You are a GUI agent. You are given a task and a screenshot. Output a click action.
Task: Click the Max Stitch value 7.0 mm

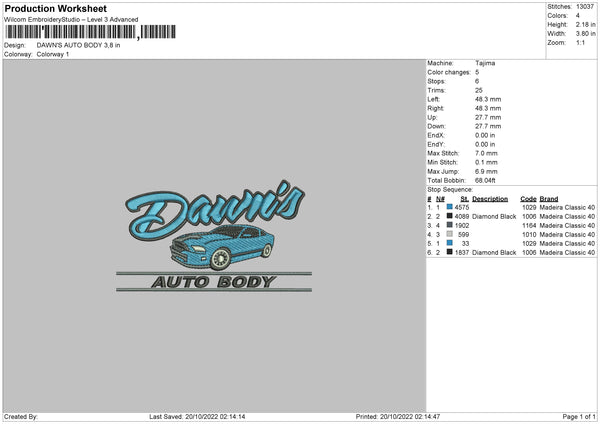(x=486, y=153)
